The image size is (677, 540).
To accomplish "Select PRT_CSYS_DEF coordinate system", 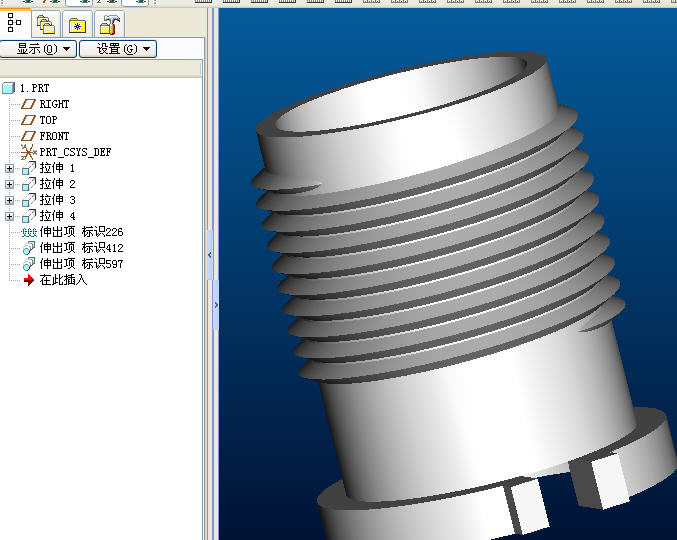I will pyautogui.click(x=76, y=152).
